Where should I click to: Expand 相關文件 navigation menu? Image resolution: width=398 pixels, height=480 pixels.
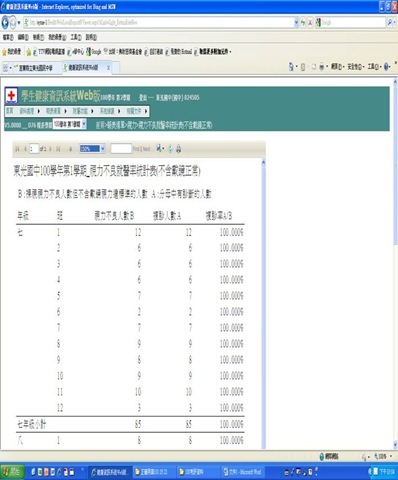(x=137, y=111)
